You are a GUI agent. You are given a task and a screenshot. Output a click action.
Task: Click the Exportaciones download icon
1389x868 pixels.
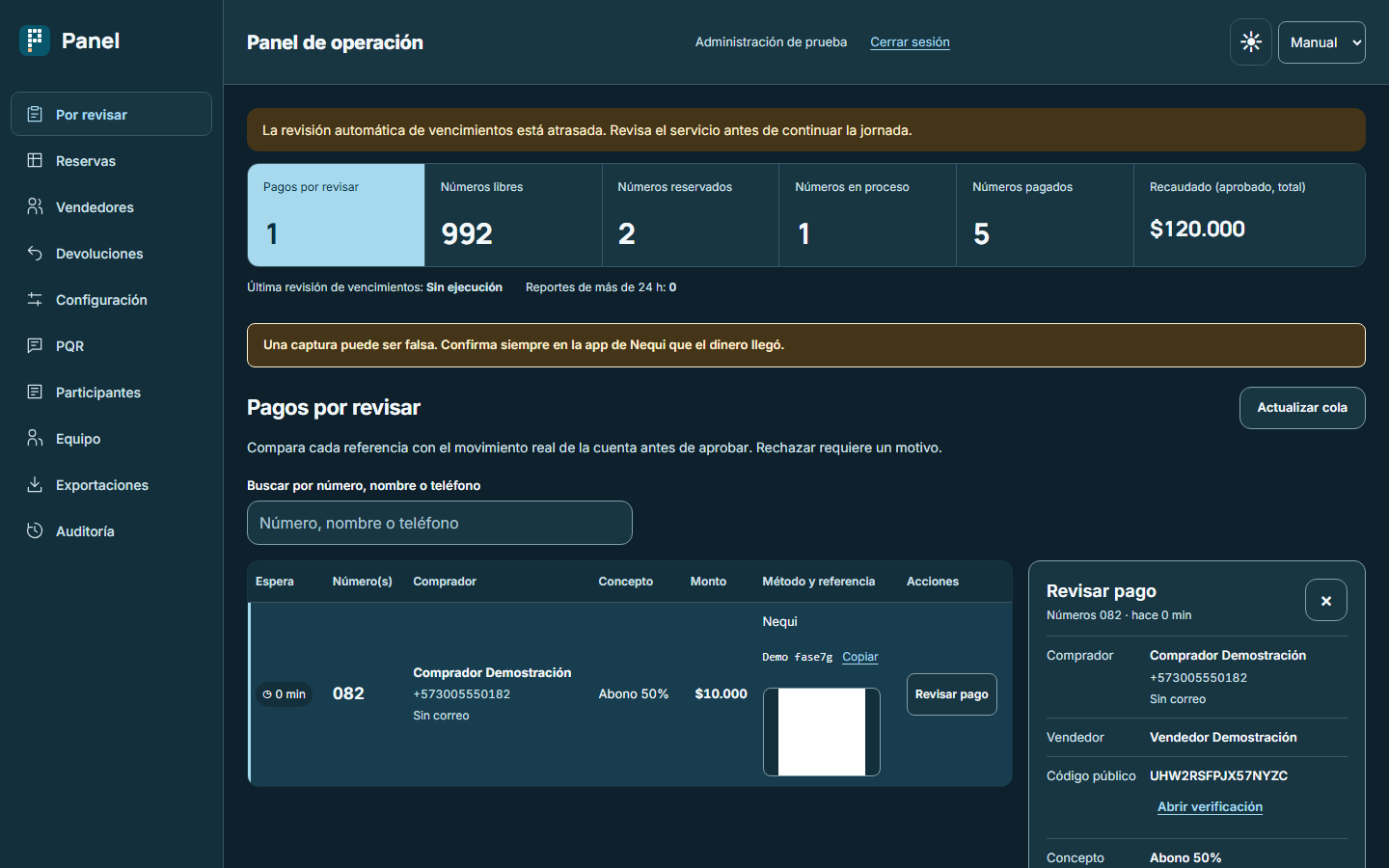(x=35, y=484)
